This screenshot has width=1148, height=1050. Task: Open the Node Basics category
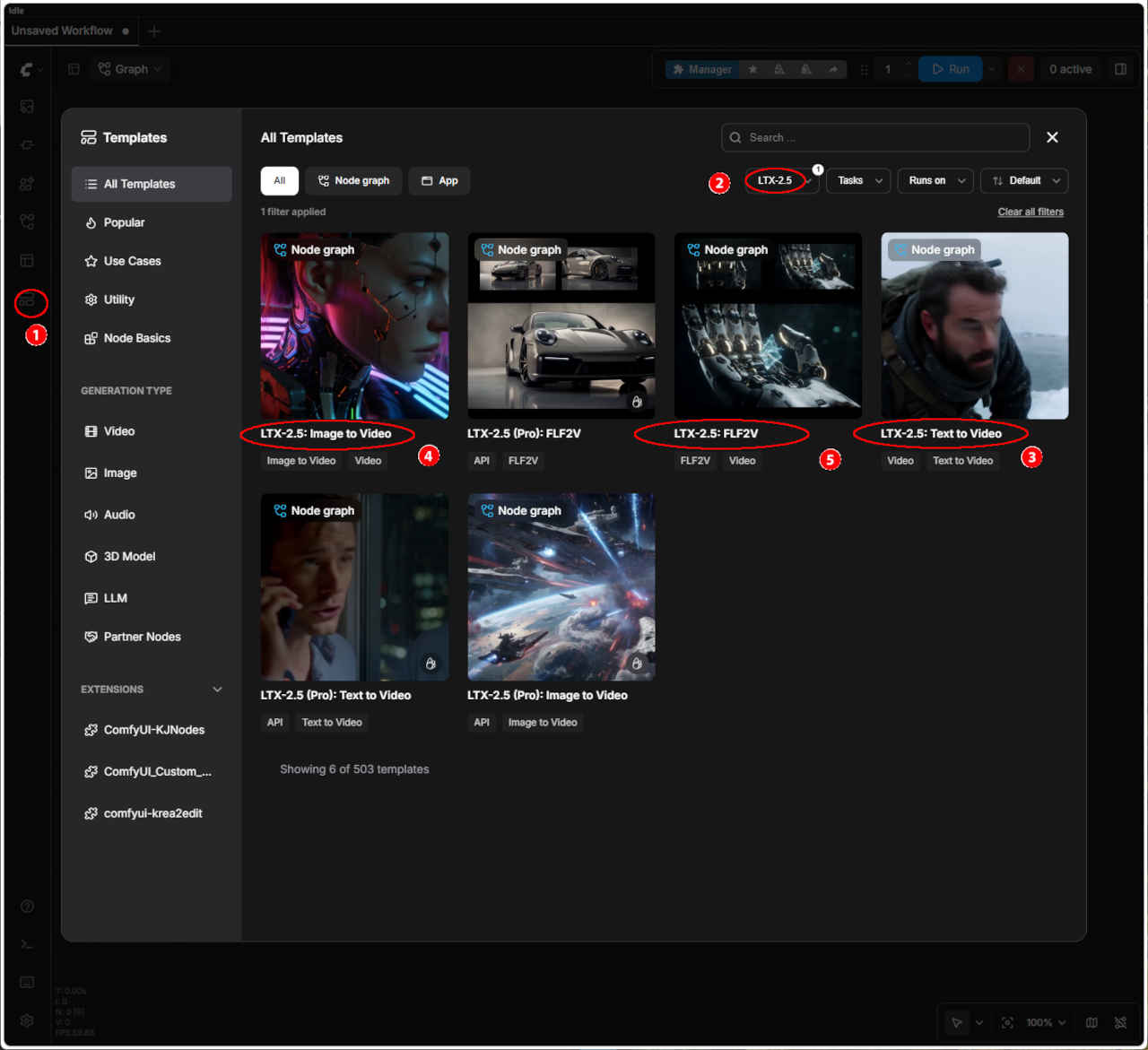[151, 338]
